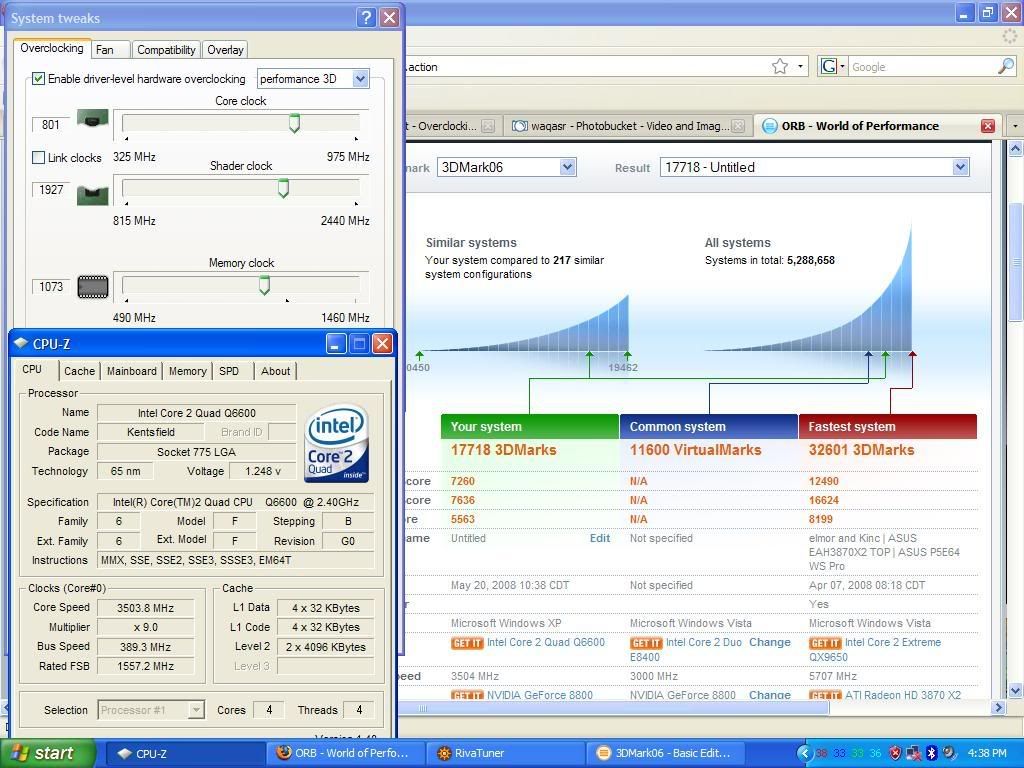Click GET IT beside Intel Core 2 Quad Q6600

coord(467,643)
